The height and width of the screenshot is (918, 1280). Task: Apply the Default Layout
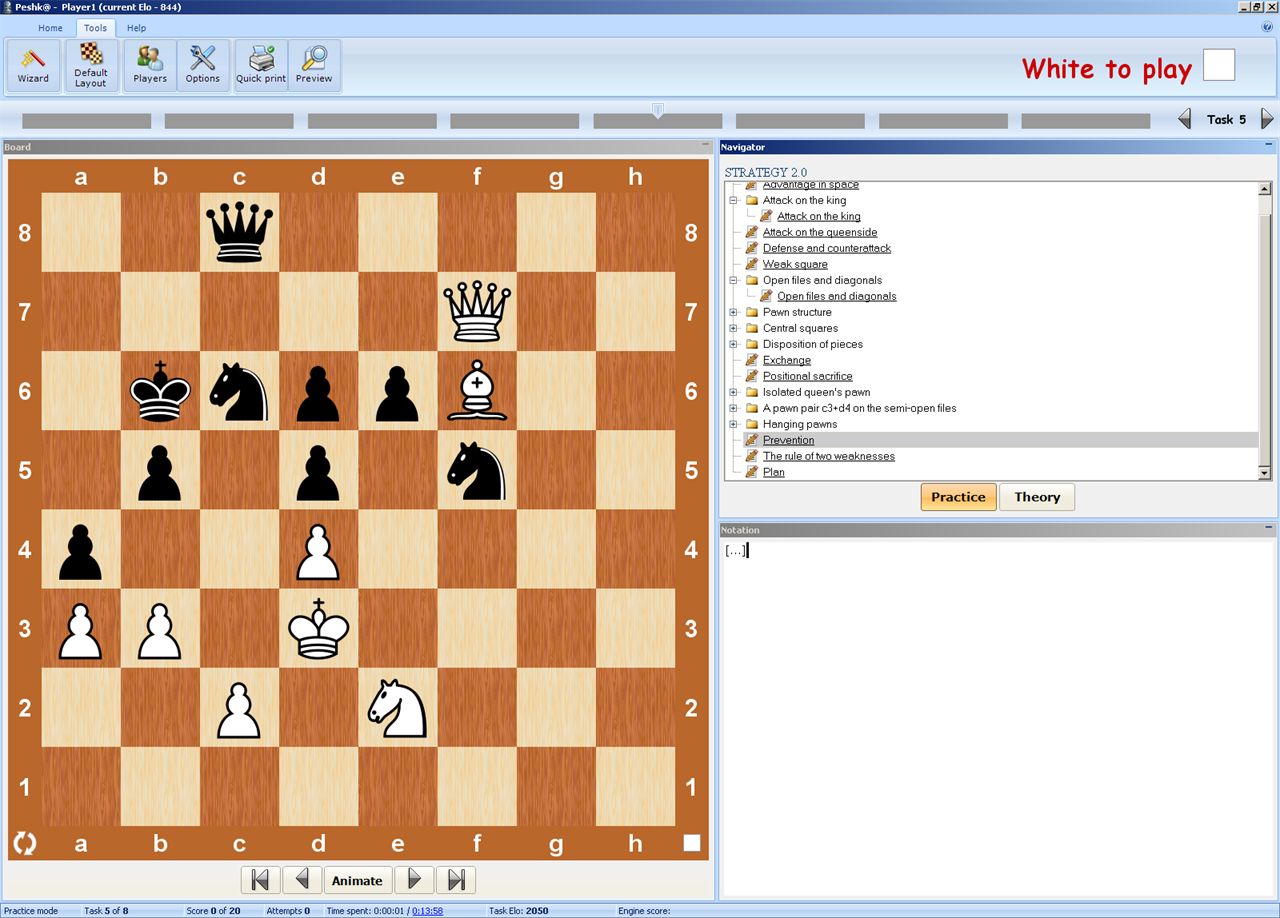coord(91,65)
